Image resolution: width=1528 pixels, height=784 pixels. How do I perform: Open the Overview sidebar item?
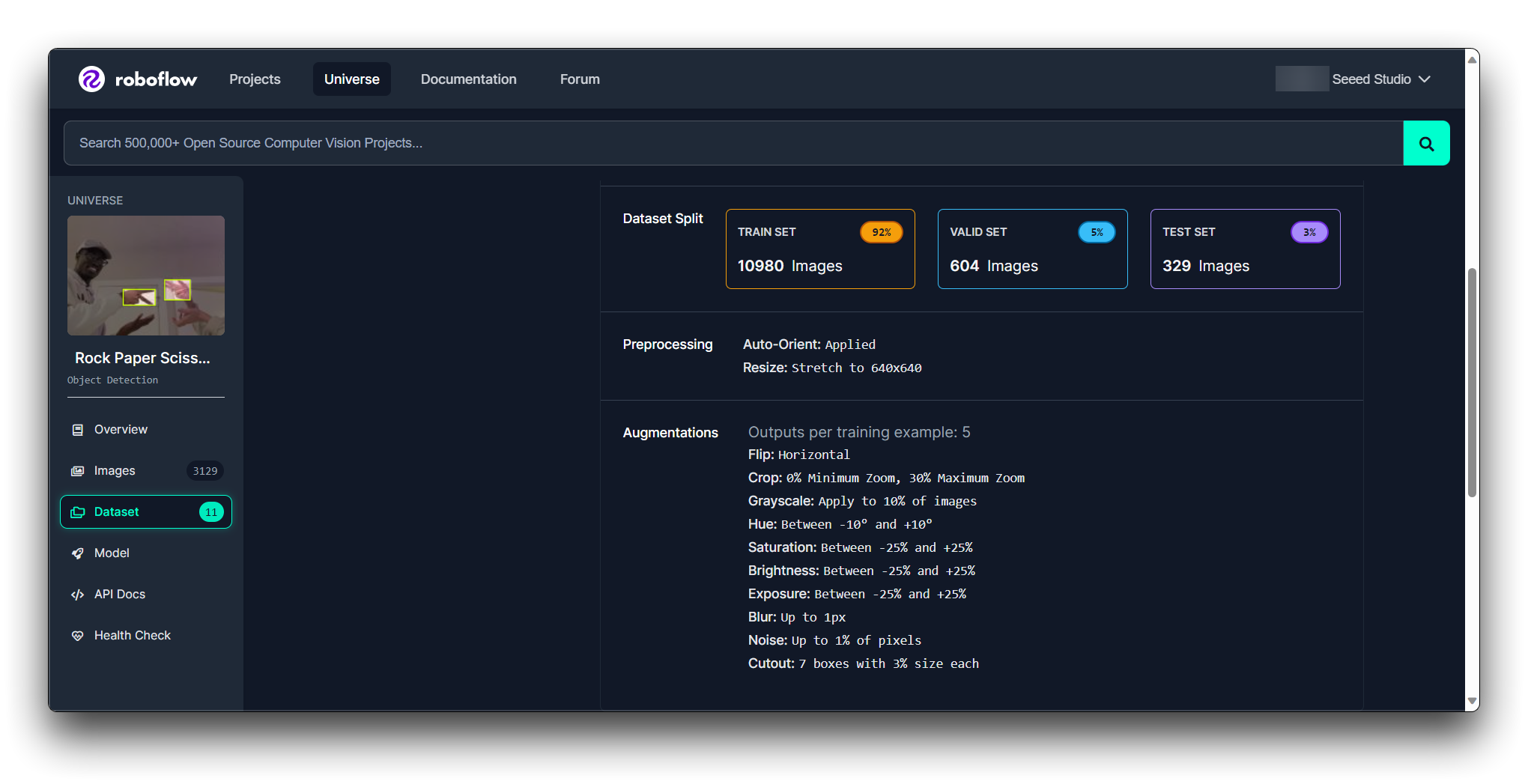(146, 430)
